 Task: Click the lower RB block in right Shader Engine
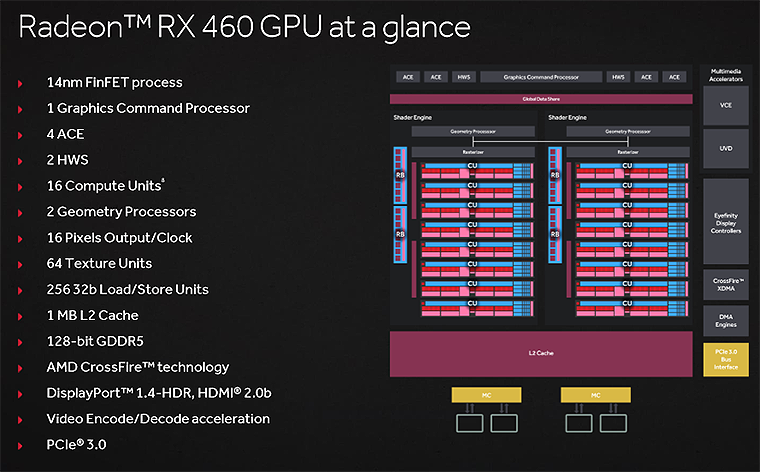tap(555, 235)
